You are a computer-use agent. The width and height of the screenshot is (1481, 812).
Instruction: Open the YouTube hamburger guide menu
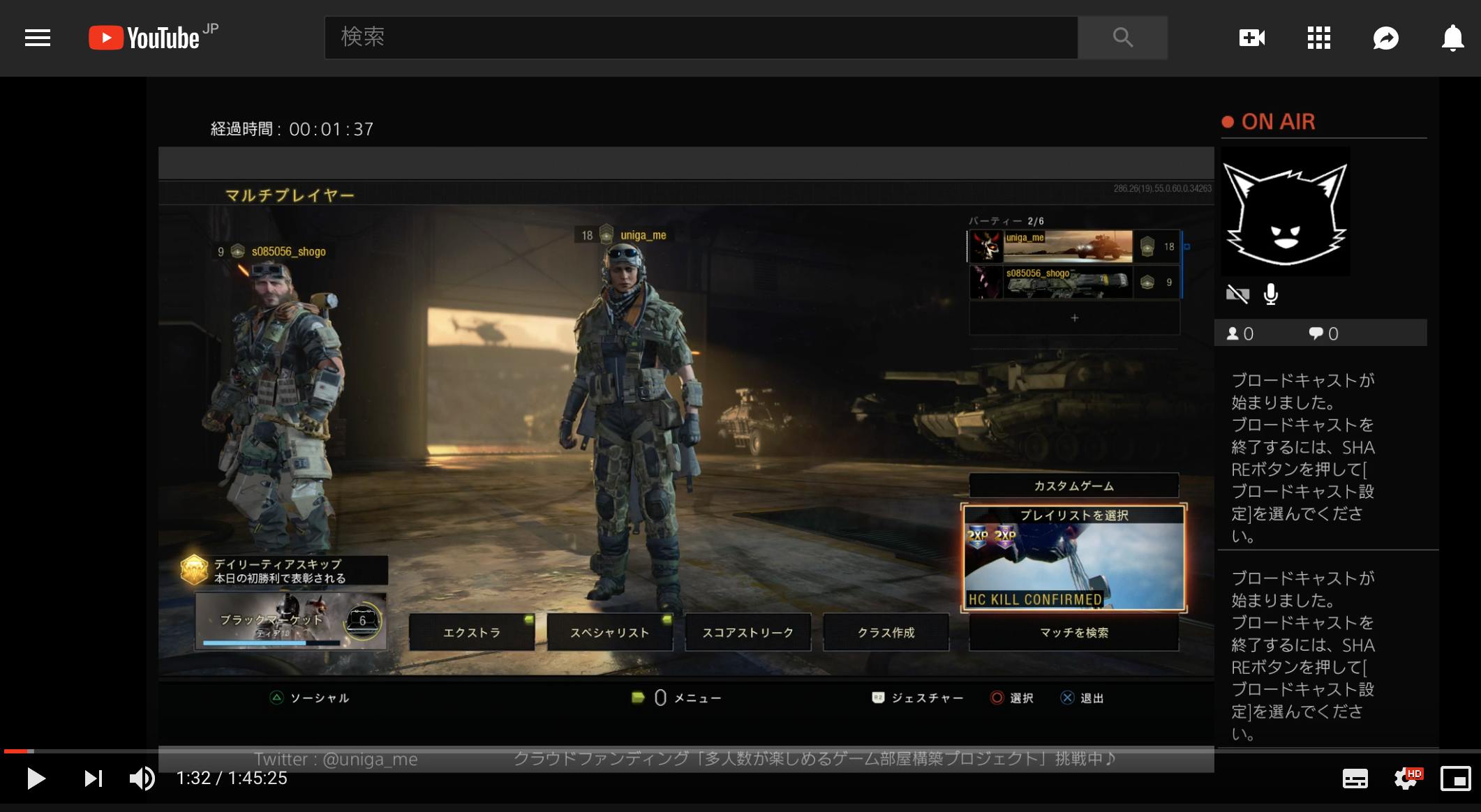coord(38,38)
